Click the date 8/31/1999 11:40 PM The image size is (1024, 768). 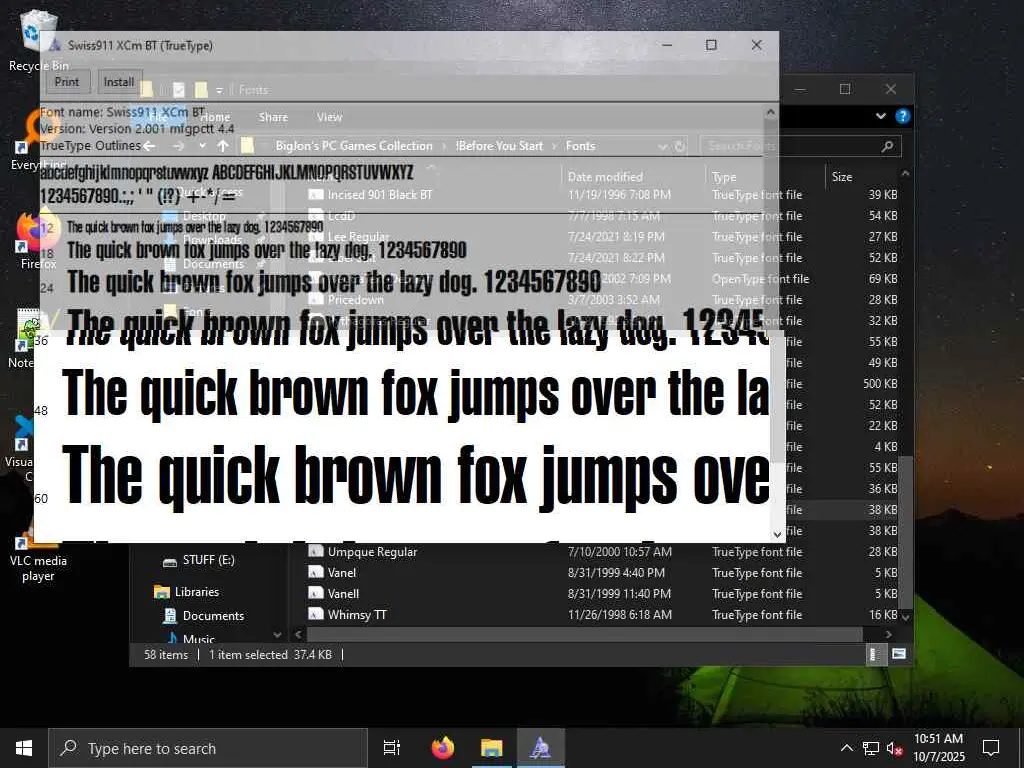619,594
